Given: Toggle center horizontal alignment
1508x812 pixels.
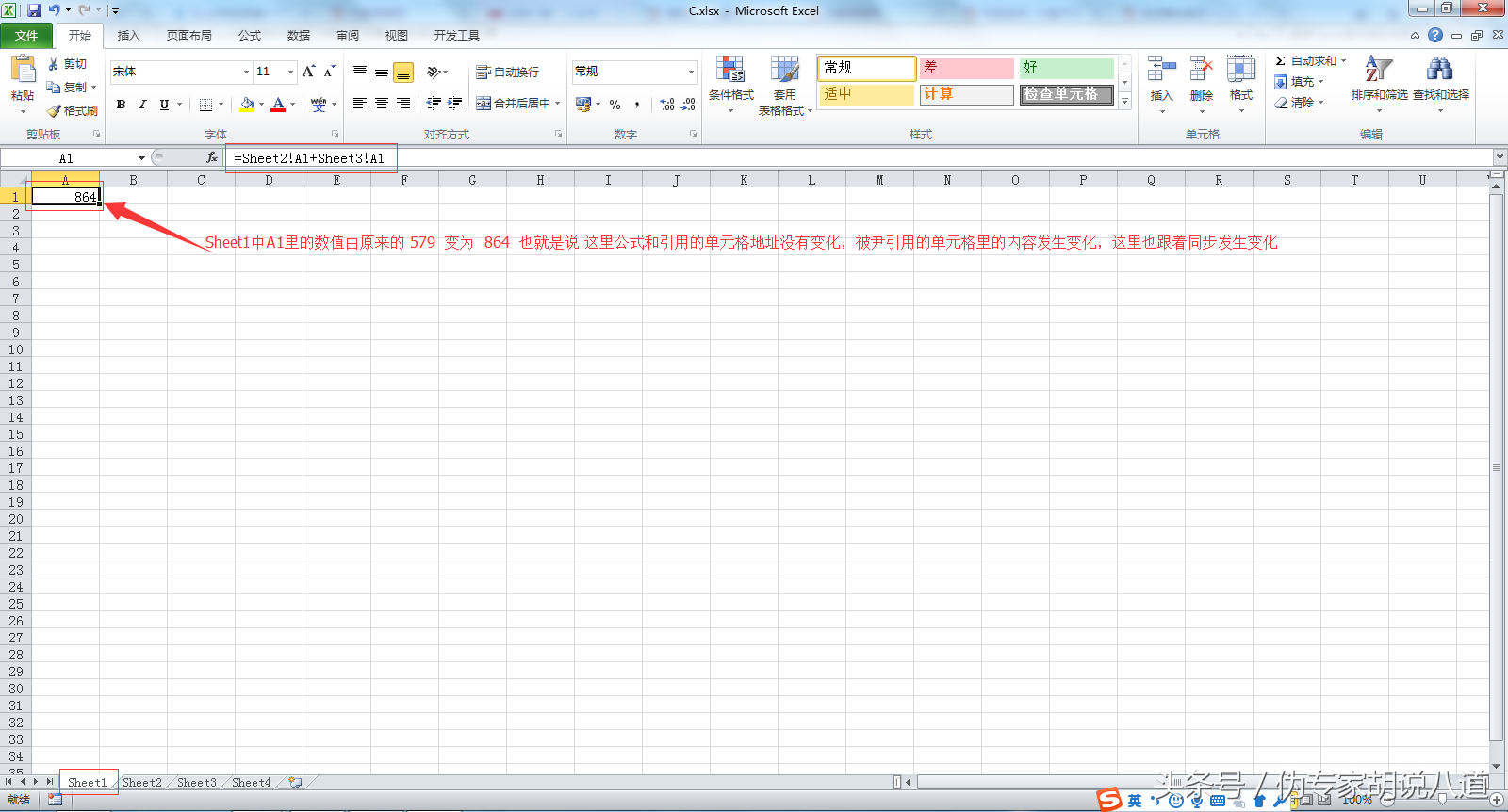Looking at the screenshot, I should (382, 104).
